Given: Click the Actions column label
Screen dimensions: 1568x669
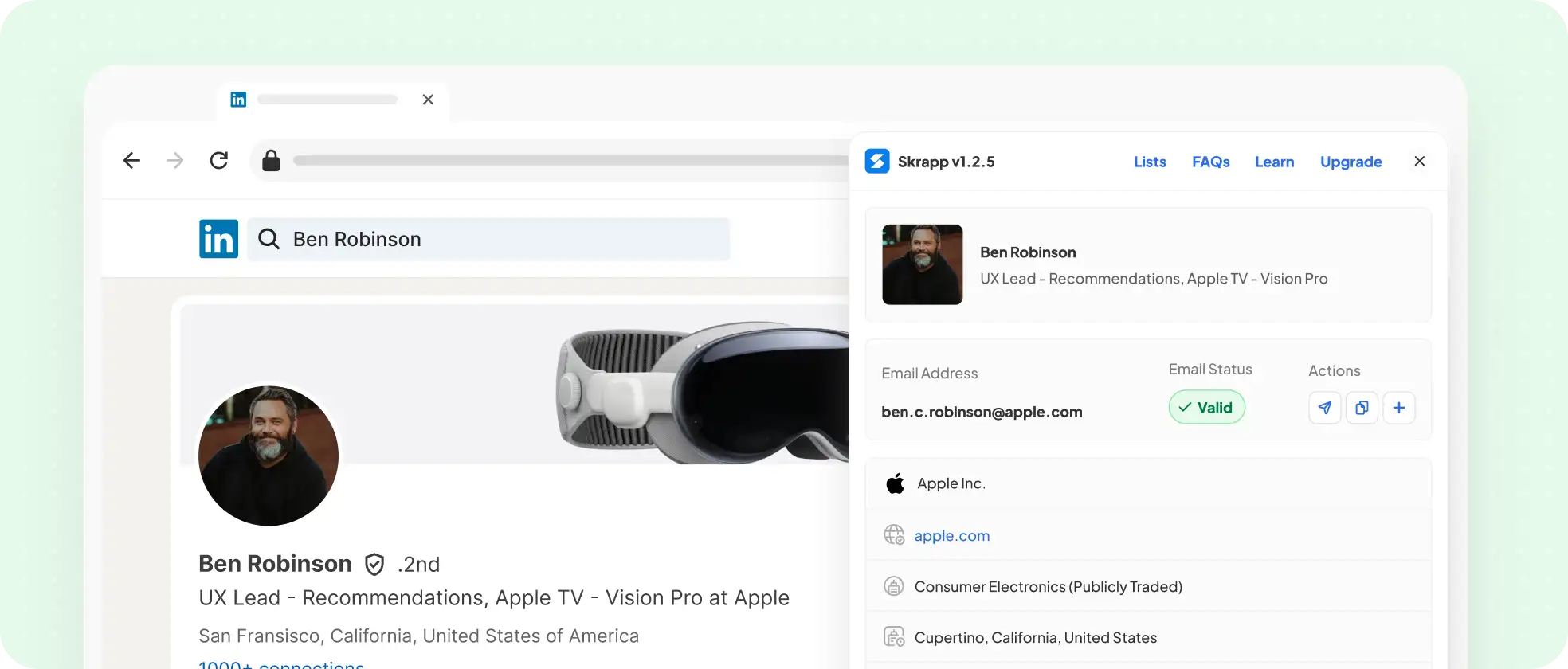Looking at the screenshot, I should pyautogui.click(x=1335, y=371).
